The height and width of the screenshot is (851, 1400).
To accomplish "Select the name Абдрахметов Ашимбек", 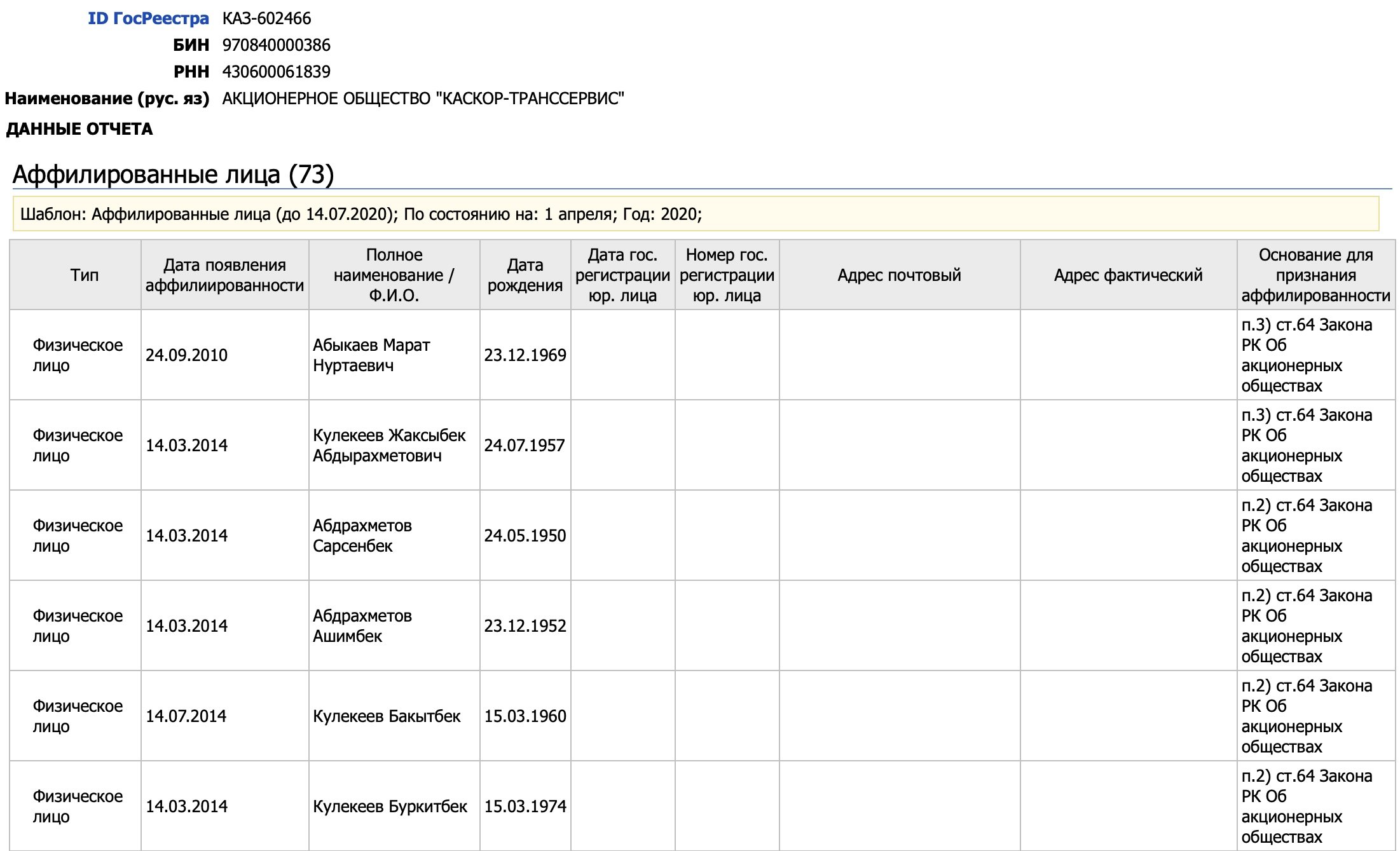I will (362, 626).
